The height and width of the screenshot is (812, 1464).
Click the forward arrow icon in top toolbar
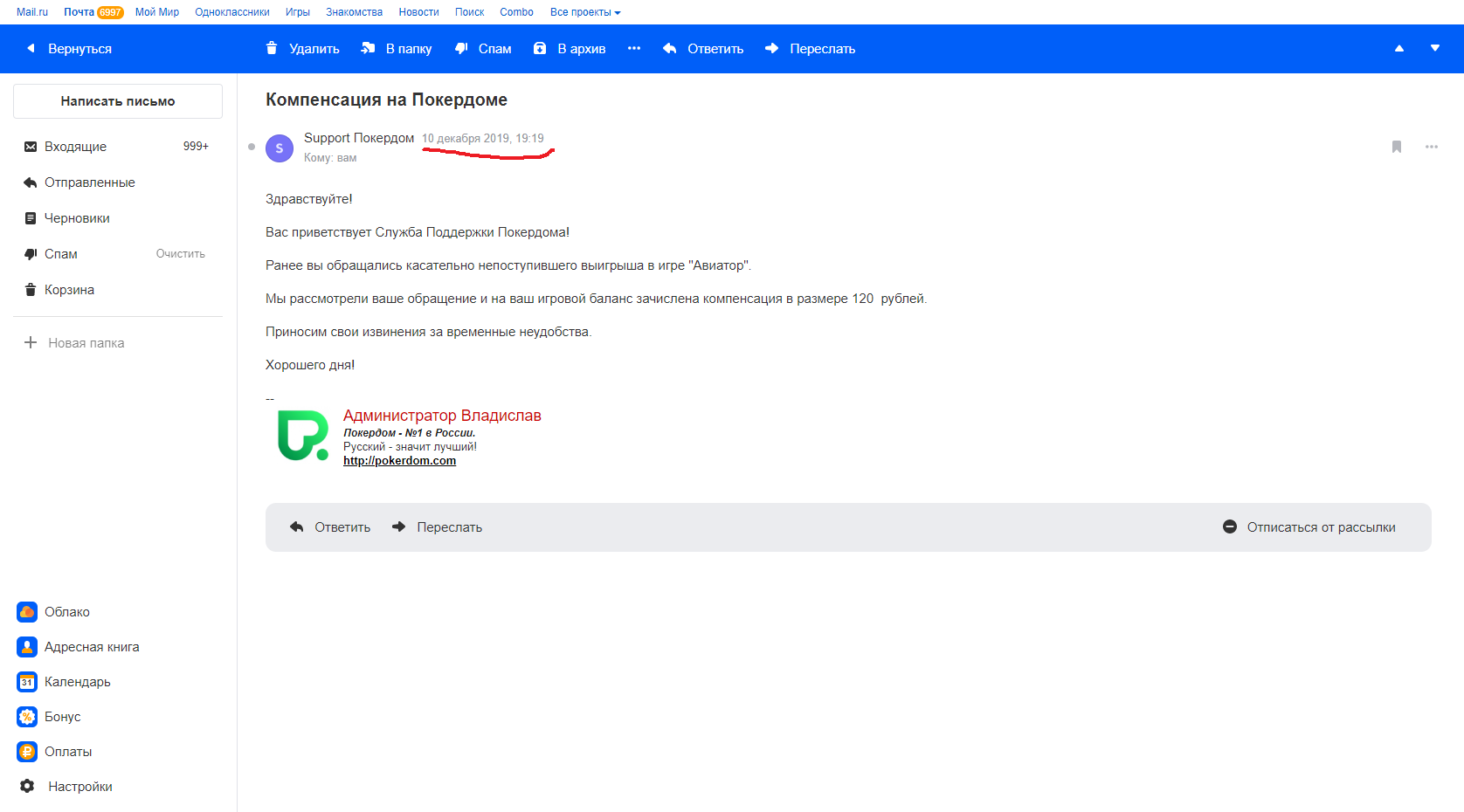coord(772,49)
